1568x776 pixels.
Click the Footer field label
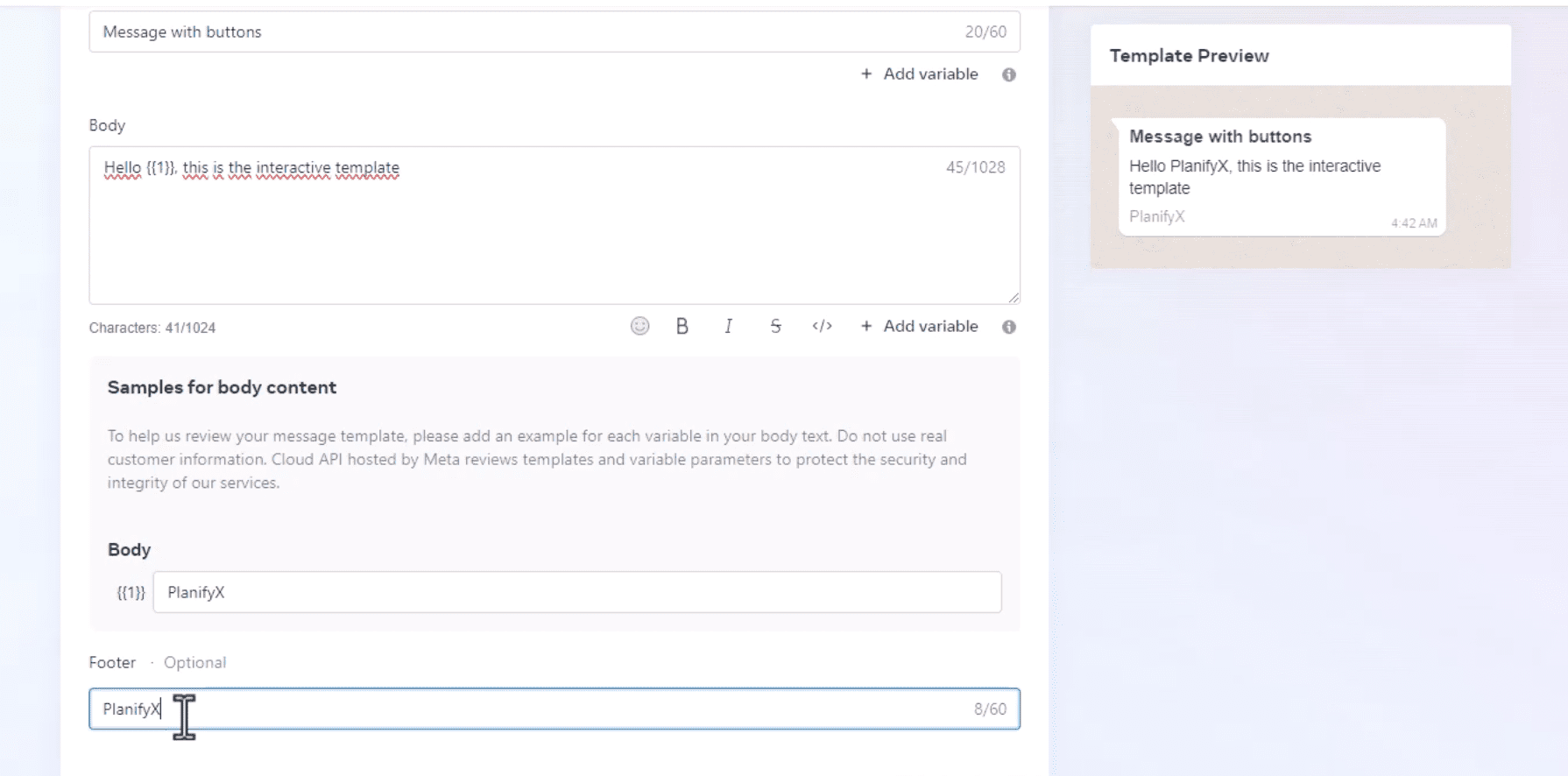(x=112, y=663)
